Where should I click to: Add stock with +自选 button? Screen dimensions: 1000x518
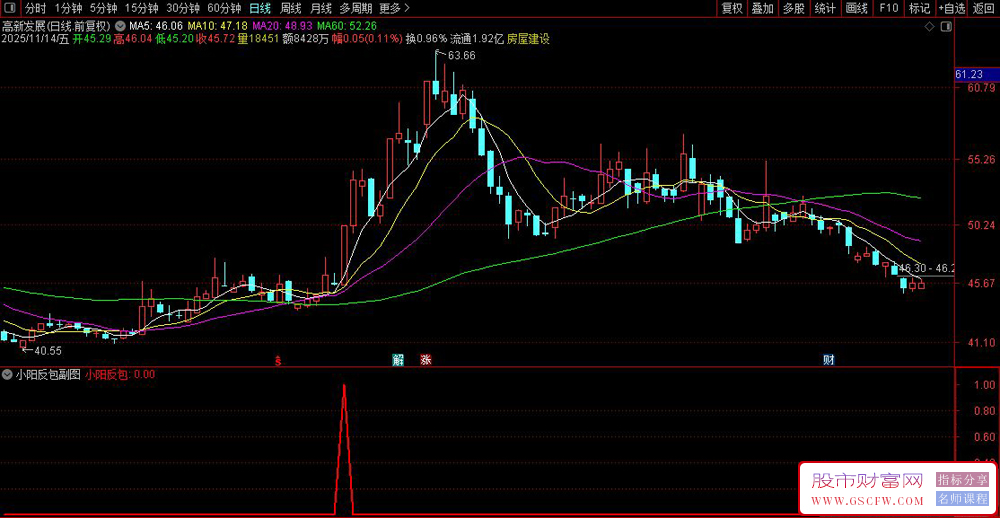point(951,8)
